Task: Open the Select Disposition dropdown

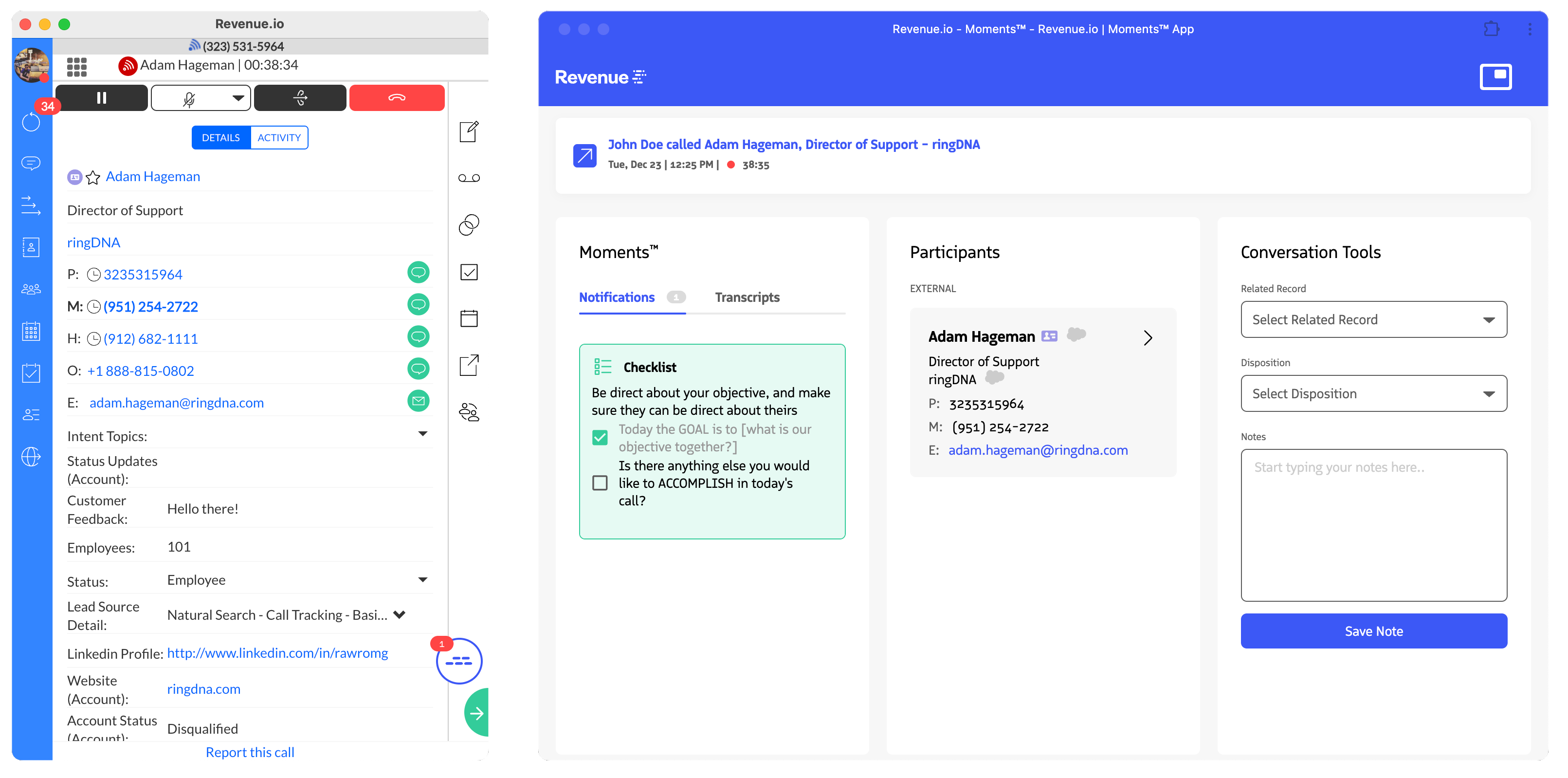Action: pyautogui.click(x=1373, y=393)
